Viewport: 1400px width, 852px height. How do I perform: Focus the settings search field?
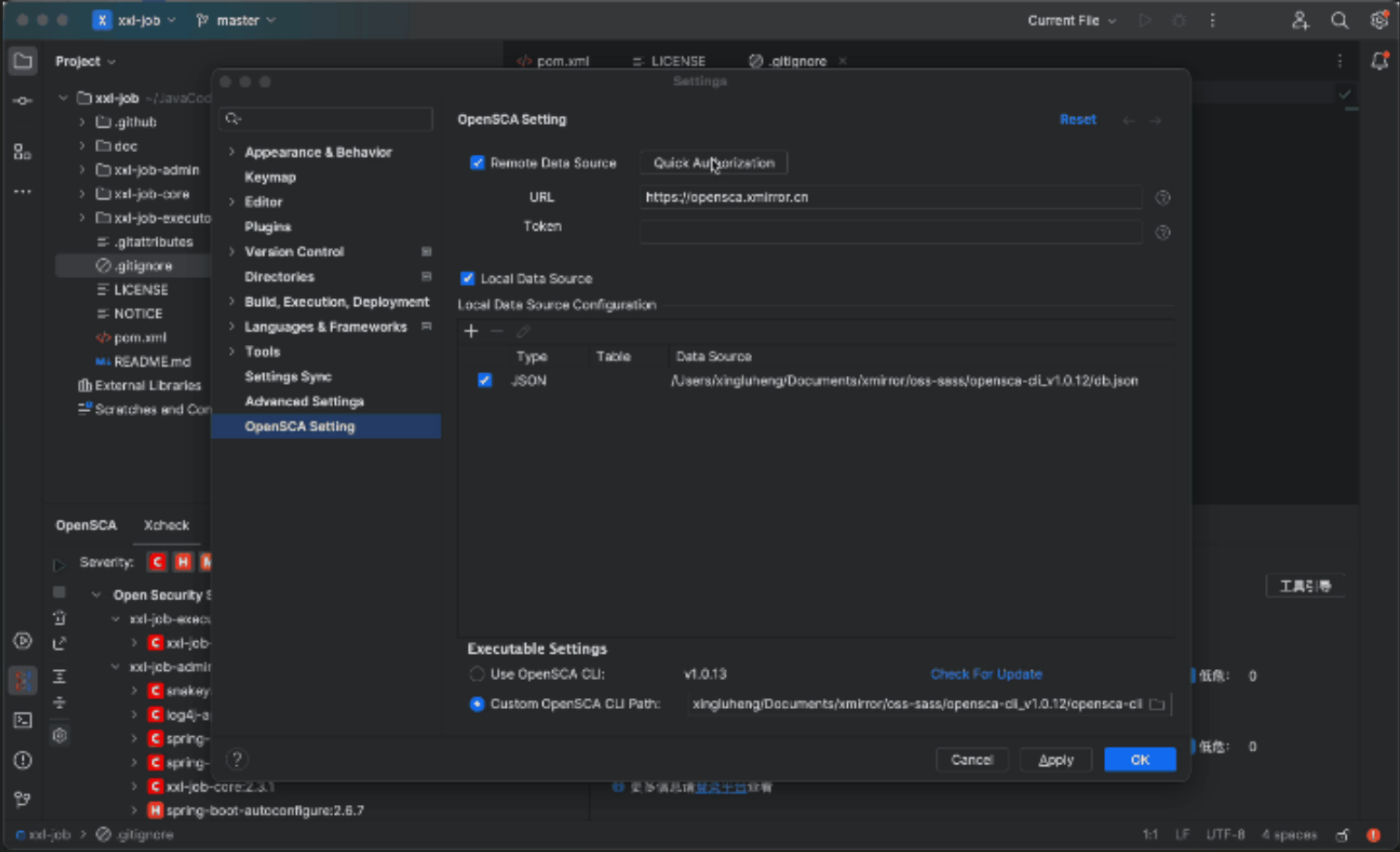(x=326, y=119)
